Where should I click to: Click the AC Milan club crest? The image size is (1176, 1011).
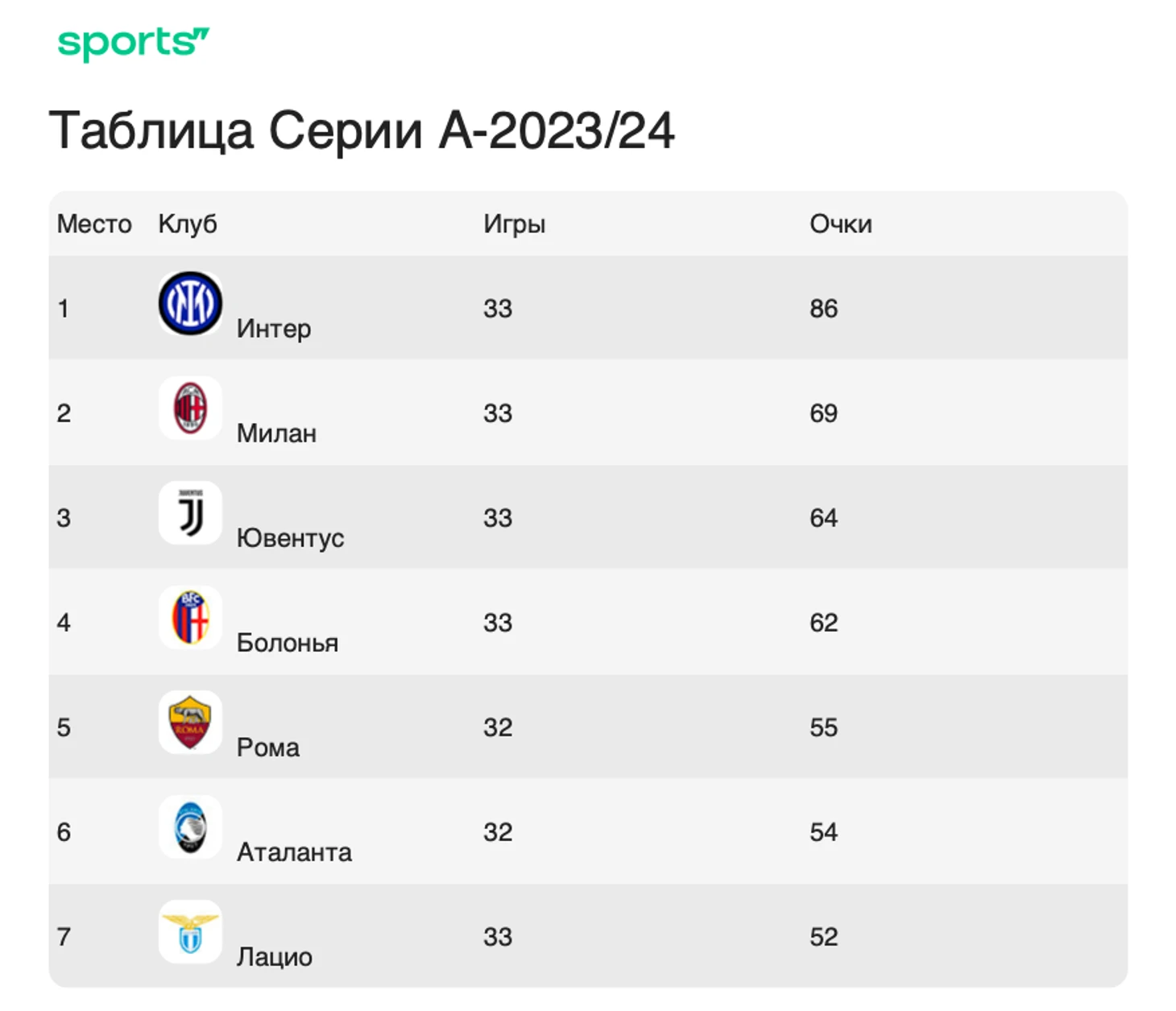click(x=190, y=408)
